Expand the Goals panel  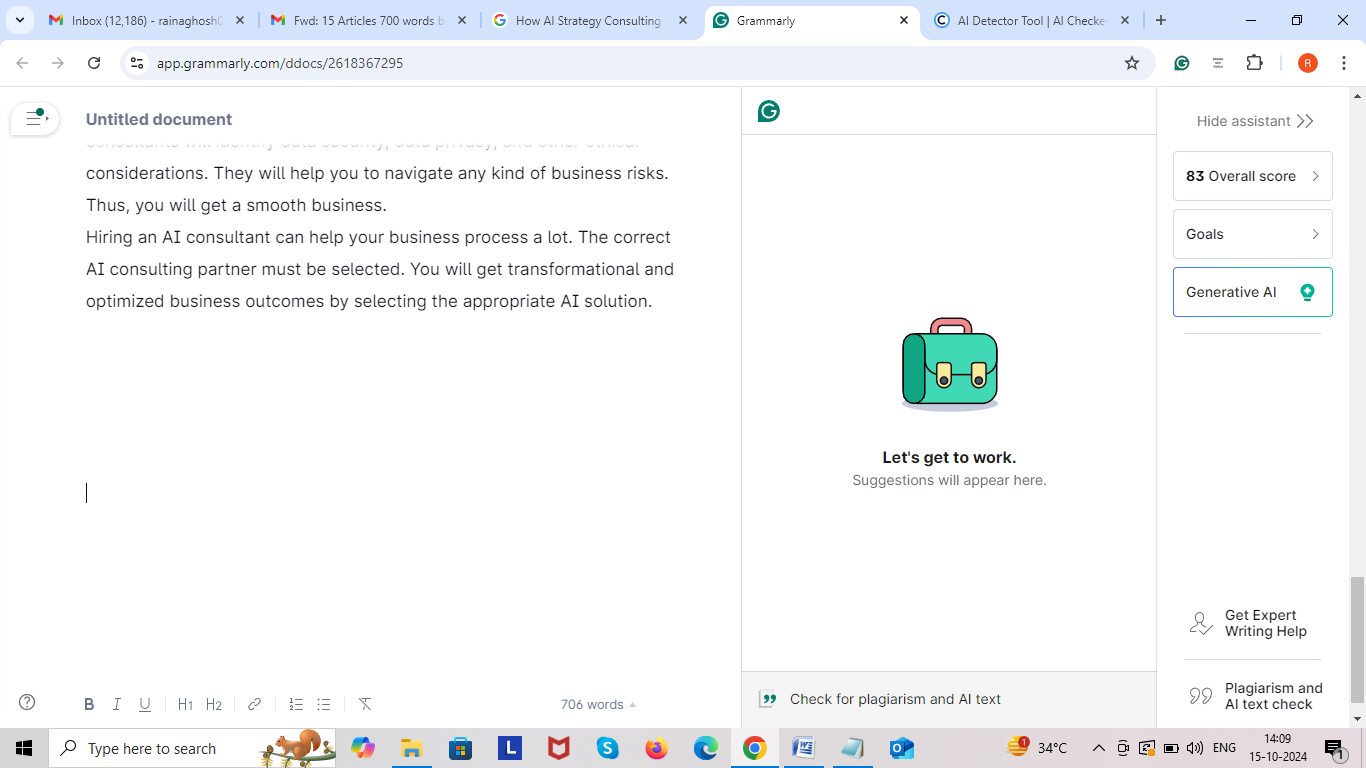(x=1253, y=234)
